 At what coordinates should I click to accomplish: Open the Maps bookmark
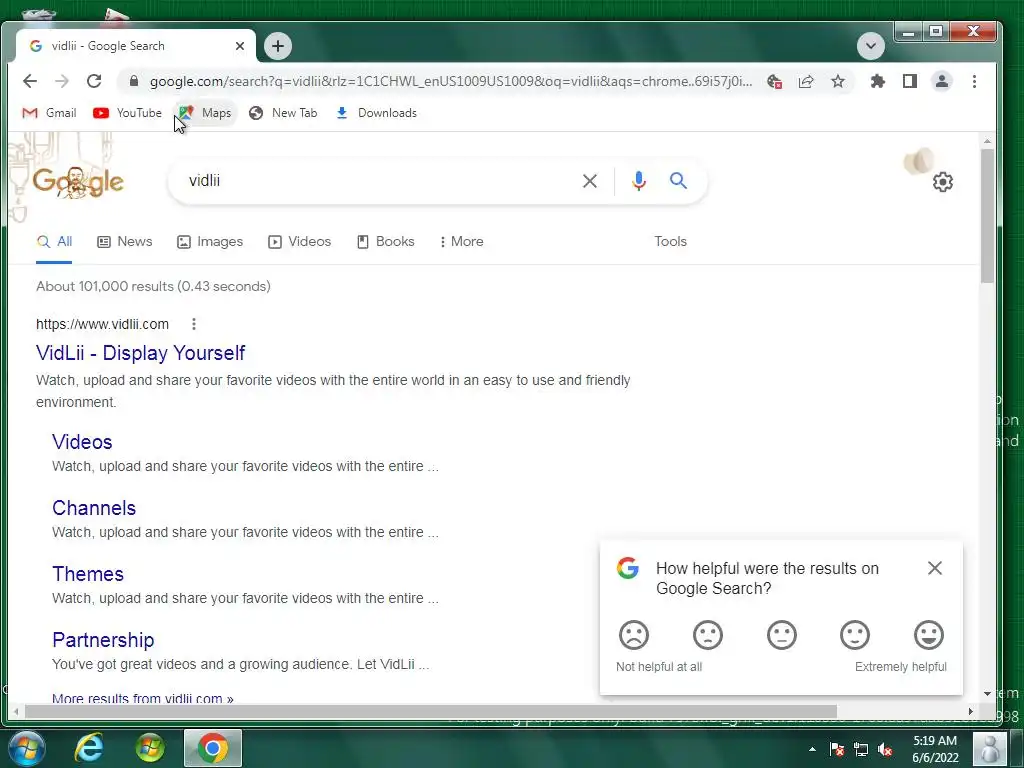[205, 113]
